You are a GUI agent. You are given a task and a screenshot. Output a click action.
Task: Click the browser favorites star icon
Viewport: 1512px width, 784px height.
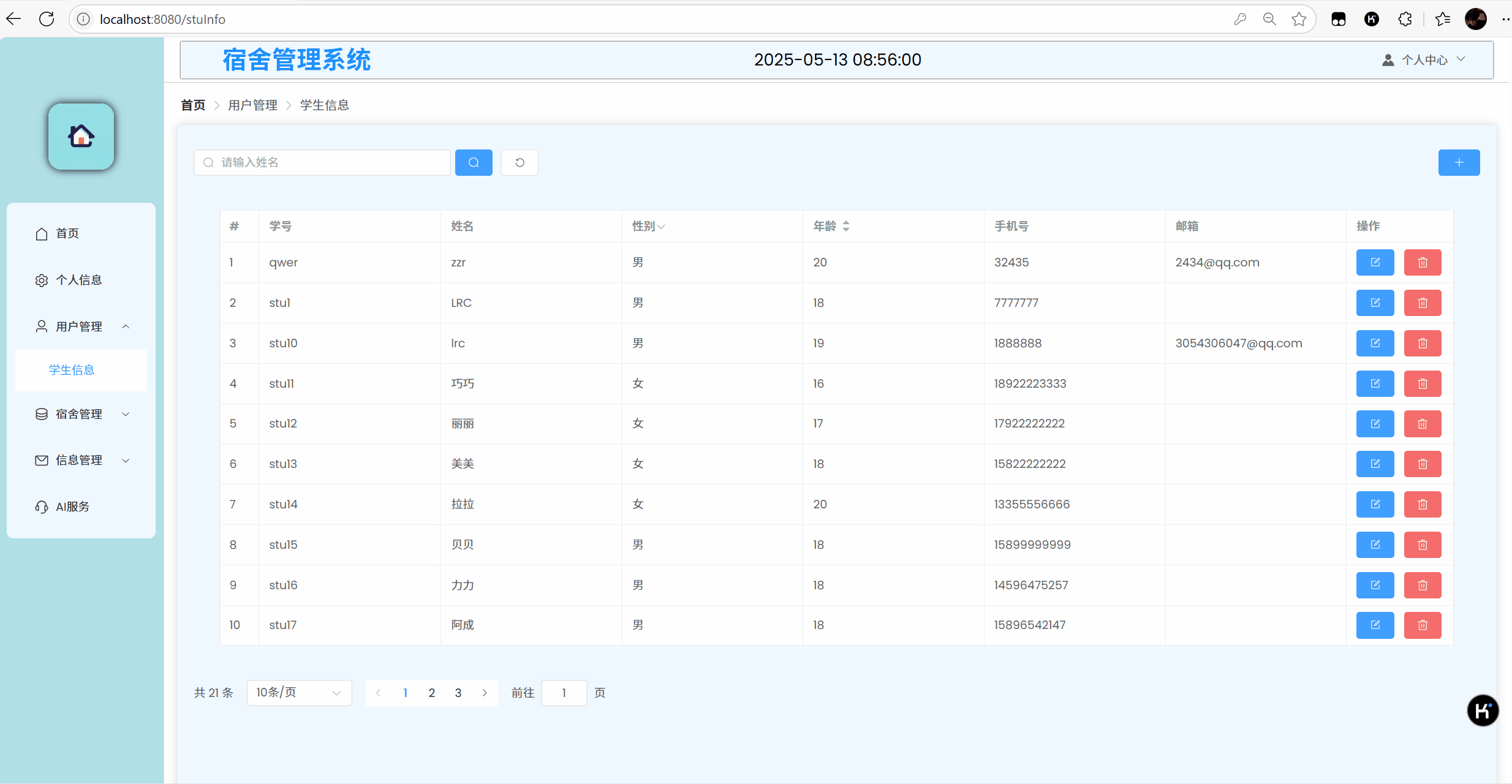pos(1299,19)
